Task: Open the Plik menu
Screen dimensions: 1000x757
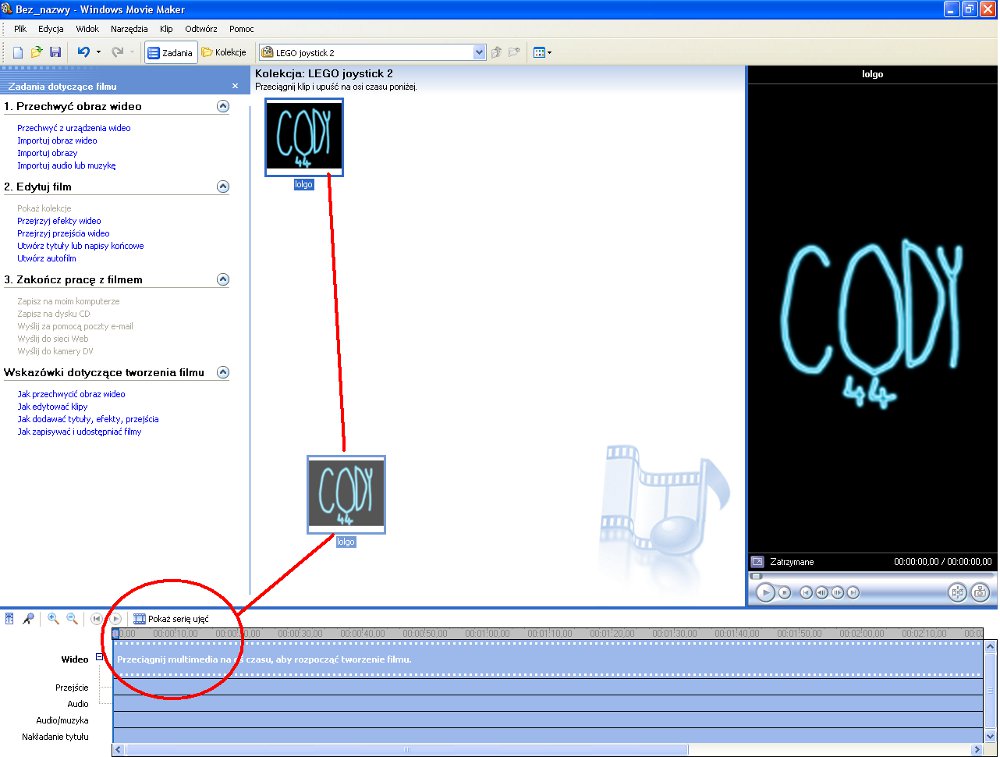Action: pos(20,29)
